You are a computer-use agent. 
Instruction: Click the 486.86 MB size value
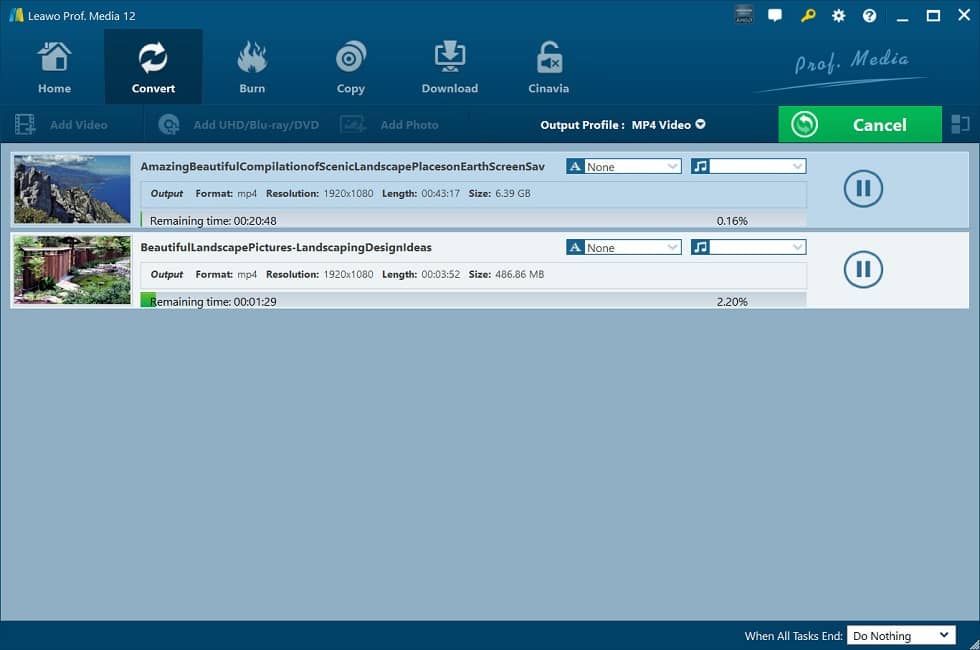point(519,274)
